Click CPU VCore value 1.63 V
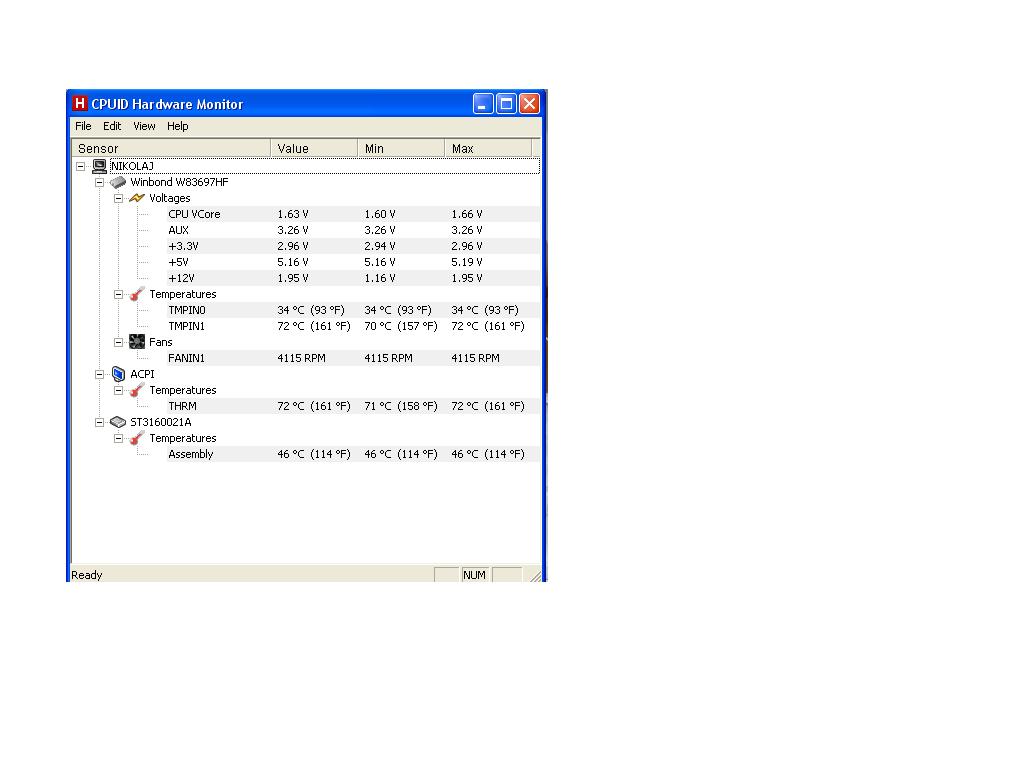The height and width of the screenshot is (768, 1024). 293,214
